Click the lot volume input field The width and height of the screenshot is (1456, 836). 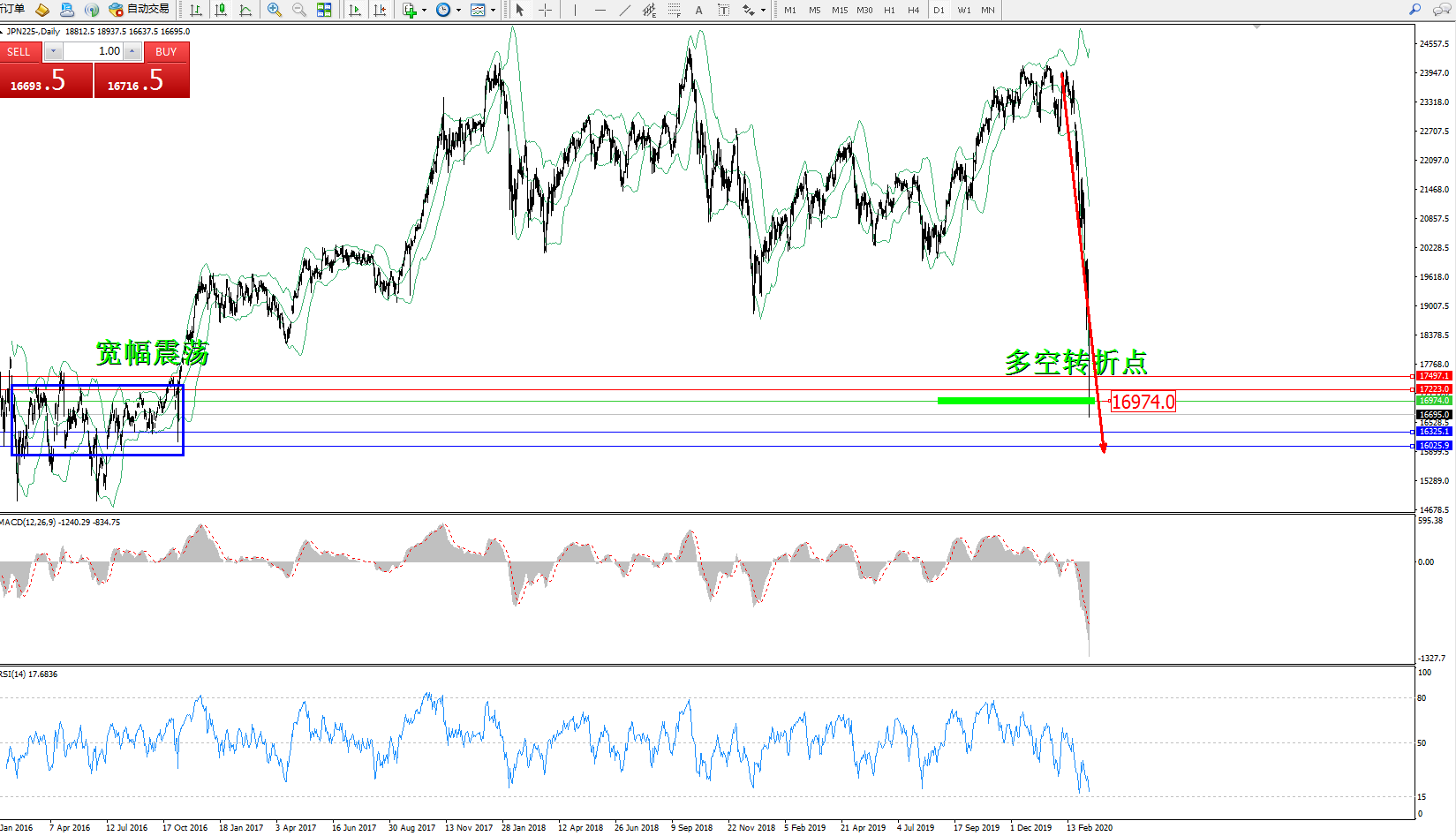click(94, 51)
